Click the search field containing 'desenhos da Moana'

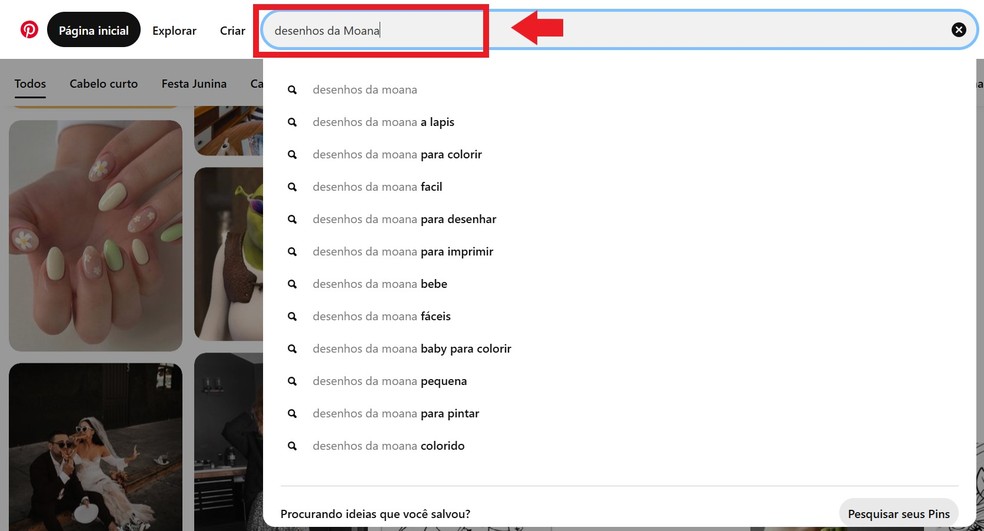tap(619, 30)
